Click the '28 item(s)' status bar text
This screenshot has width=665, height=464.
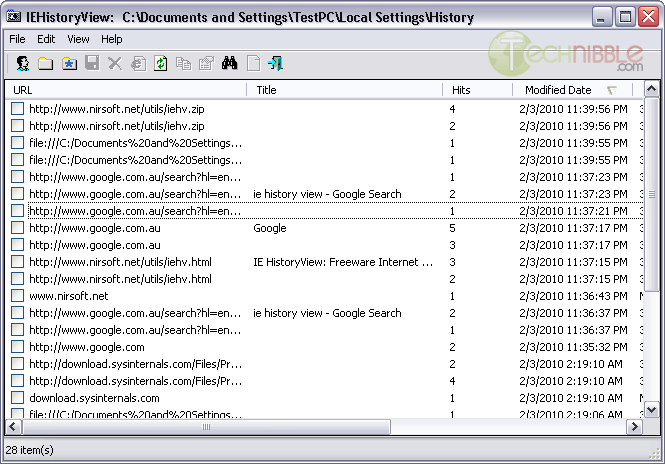[x=30, y=450]
